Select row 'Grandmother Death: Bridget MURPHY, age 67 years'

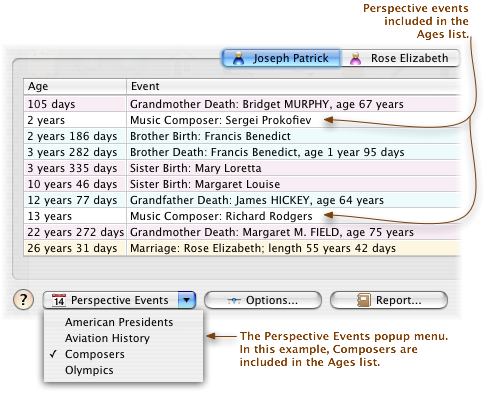click(x=242, y=104)
